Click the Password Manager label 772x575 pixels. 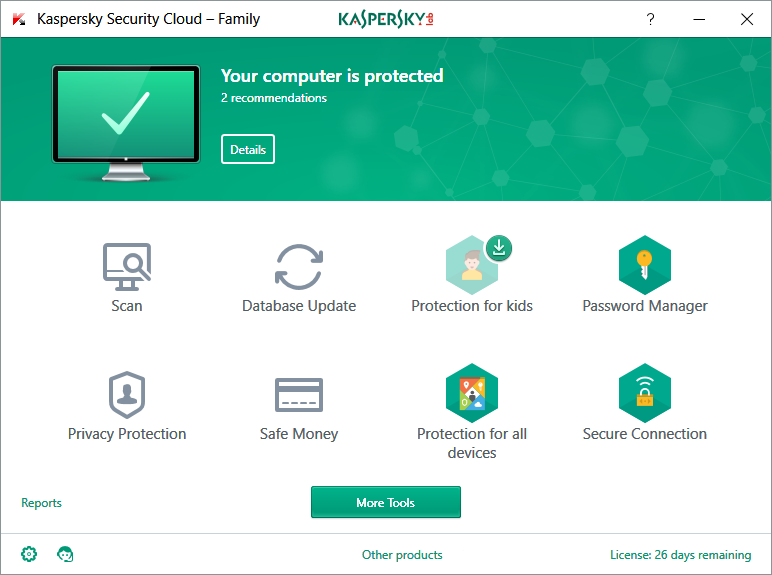[644, 306]
